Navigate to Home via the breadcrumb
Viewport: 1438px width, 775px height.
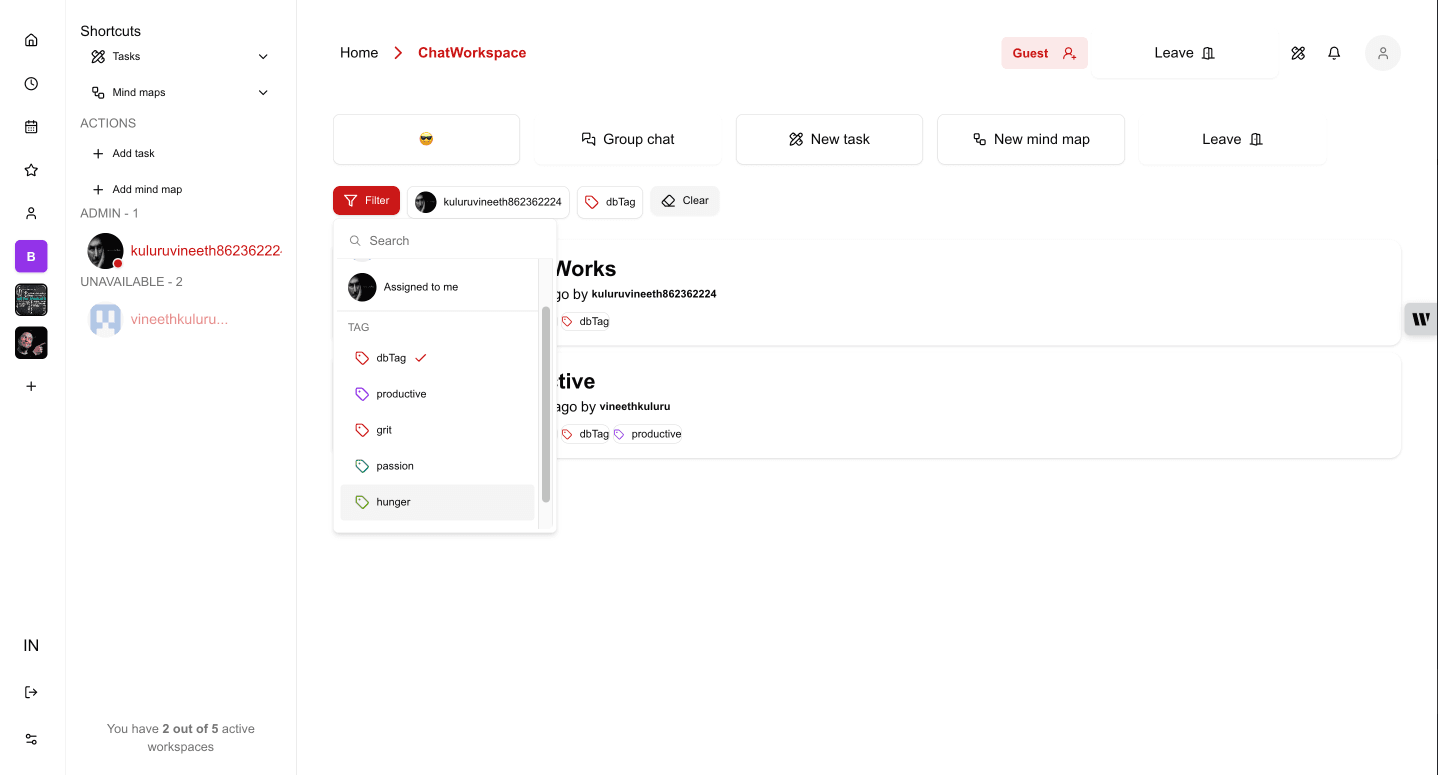(x=358, y=52)
